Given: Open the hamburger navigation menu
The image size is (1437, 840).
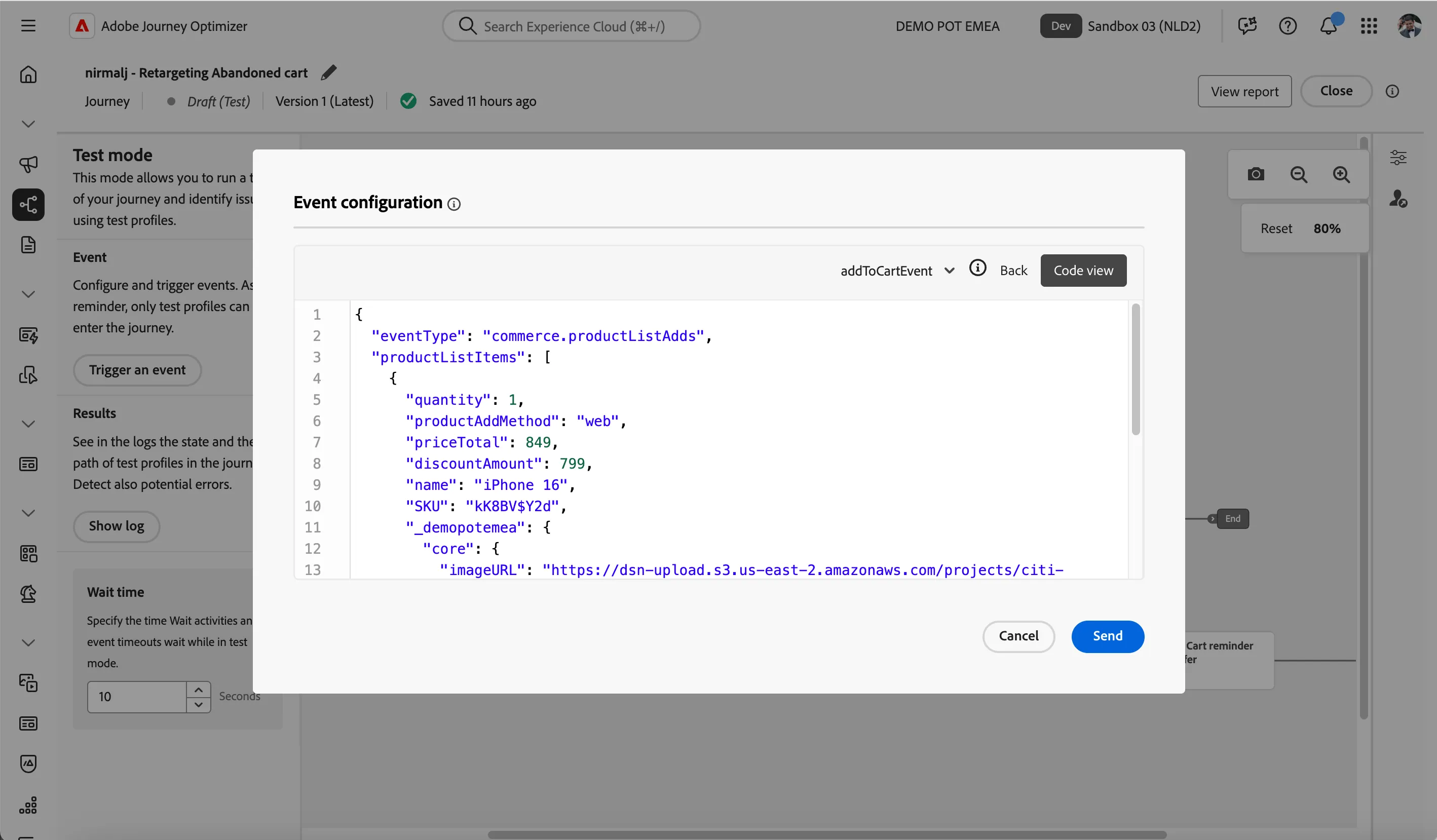Looking at the screenshot, I should pyautogui.click(x=28, y=26).
